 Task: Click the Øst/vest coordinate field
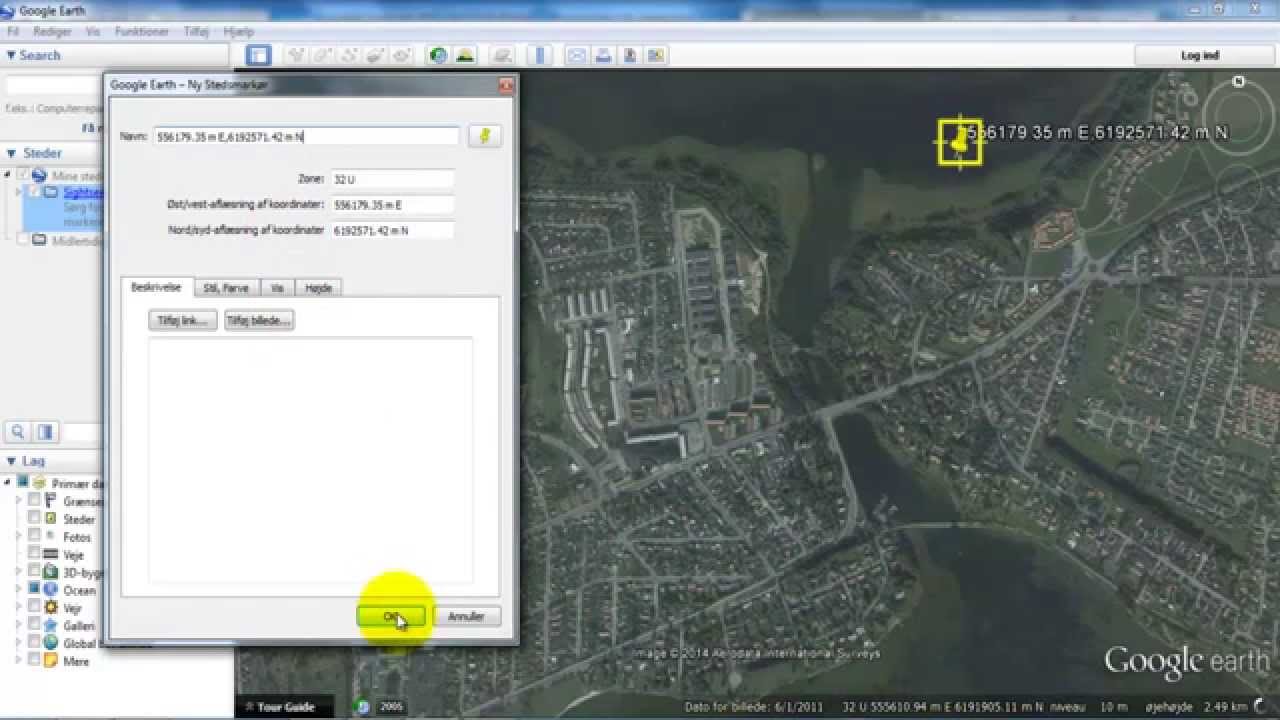click(392, 204)
